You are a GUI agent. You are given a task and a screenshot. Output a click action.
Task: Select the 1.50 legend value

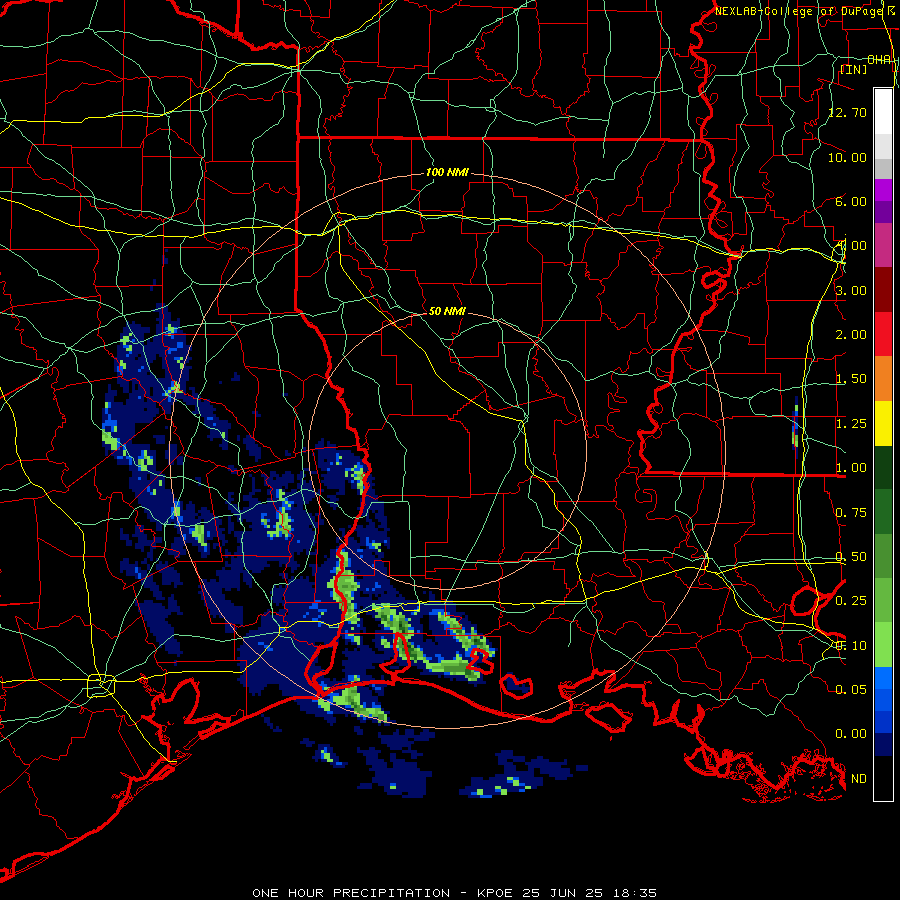[x=851, y=379]
